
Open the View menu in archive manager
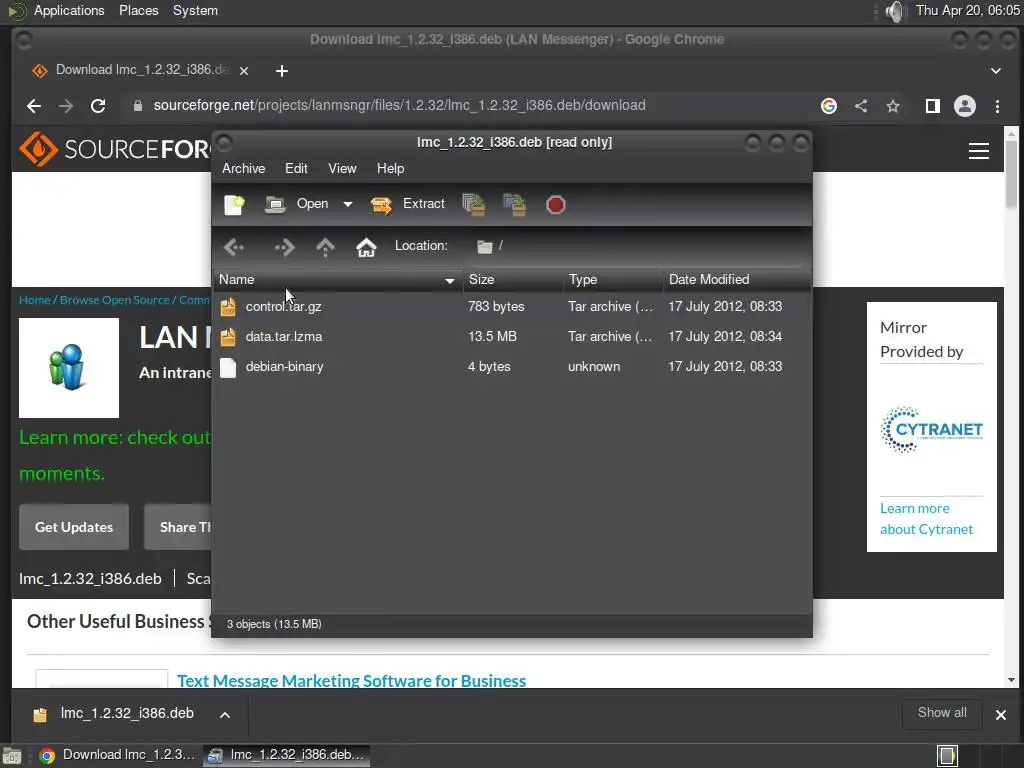pos(342,168)
